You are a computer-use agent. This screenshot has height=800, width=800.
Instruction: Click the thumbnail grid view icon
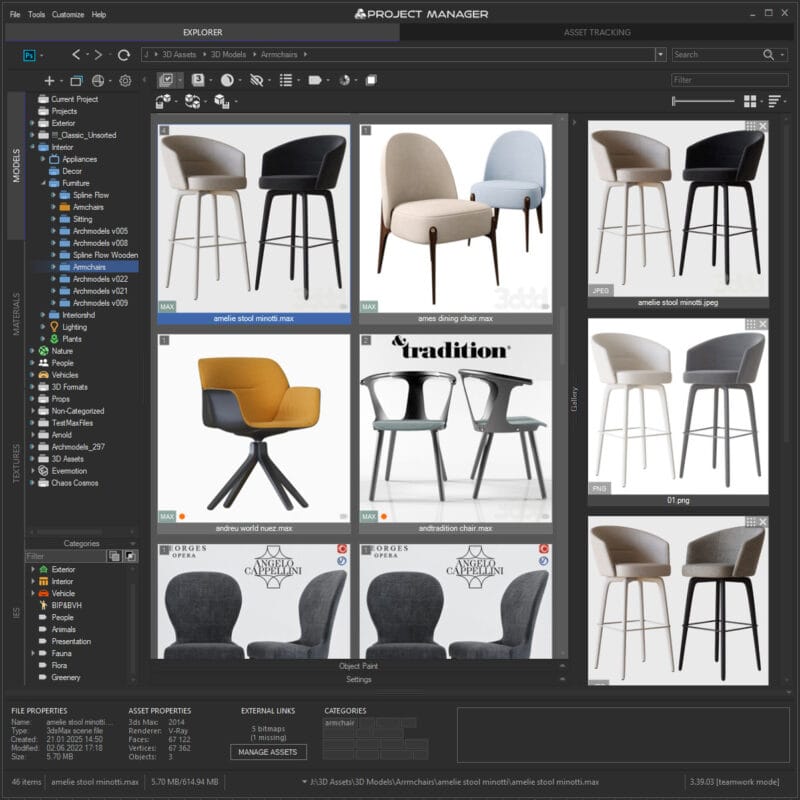pyautogui.click(x=750, y=102)
